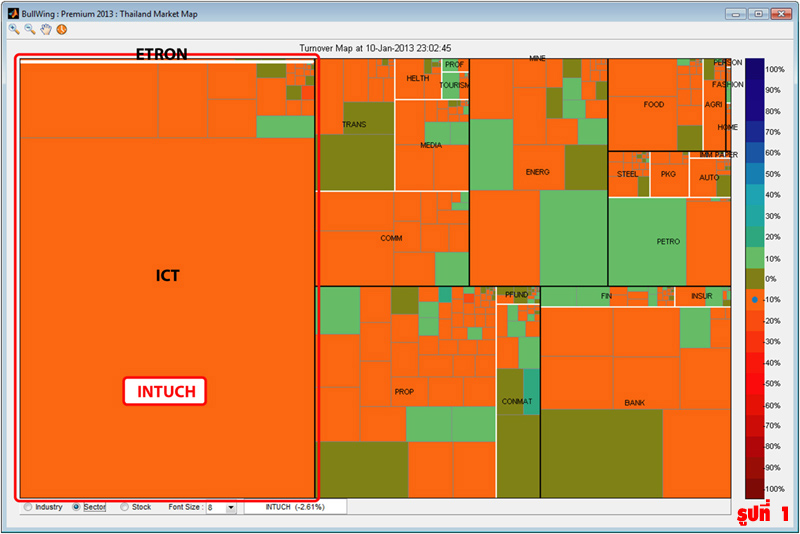Select the Sector radio button

77,507
